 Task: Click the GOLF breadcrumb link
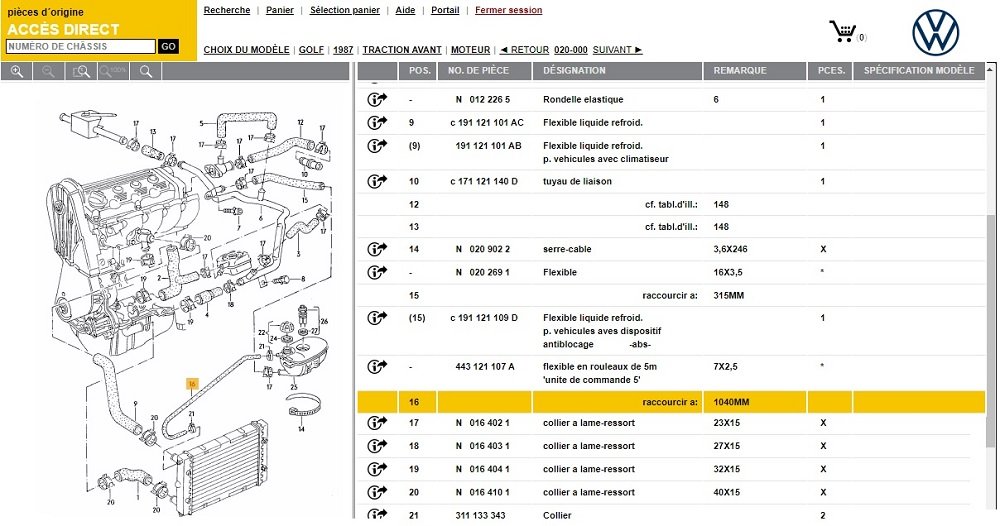[x=311, y=50]
